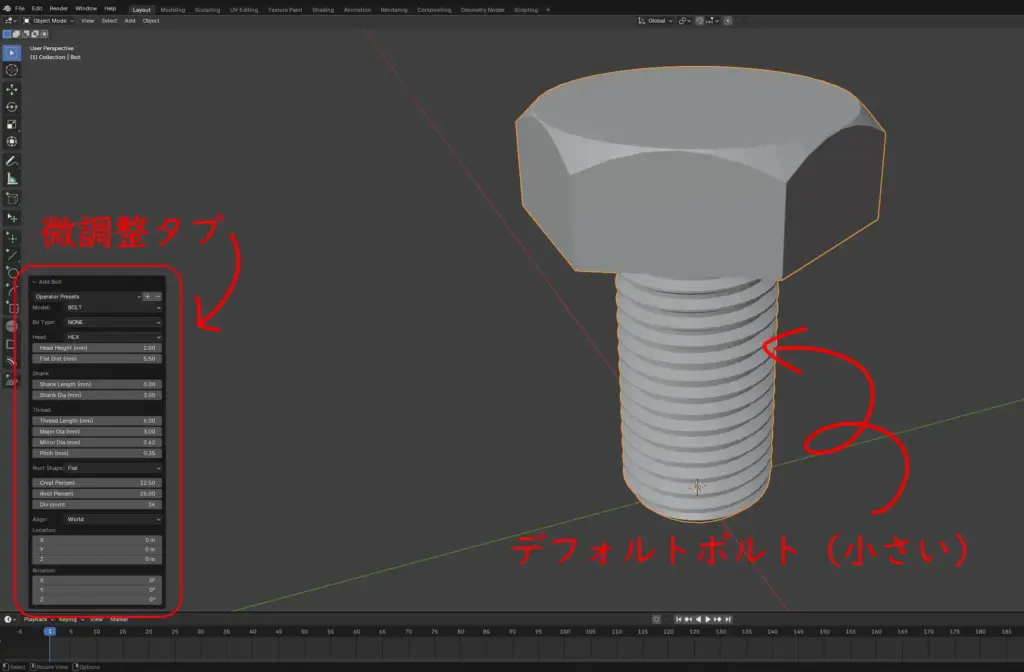Add a new operator preset with plus
Viewport: 1024px width, 672px height.
(147, 296)
